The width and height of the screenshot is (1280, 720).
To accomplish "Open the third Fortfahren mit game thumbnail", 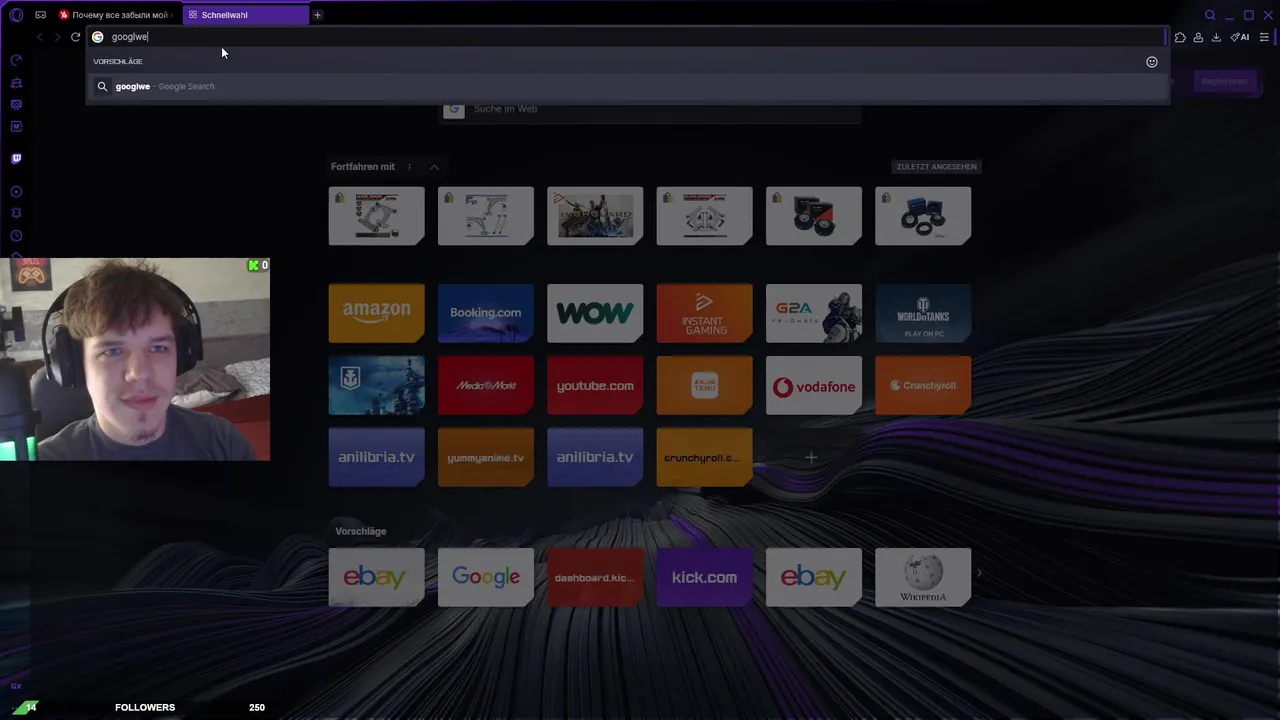I will coord(594,216).
